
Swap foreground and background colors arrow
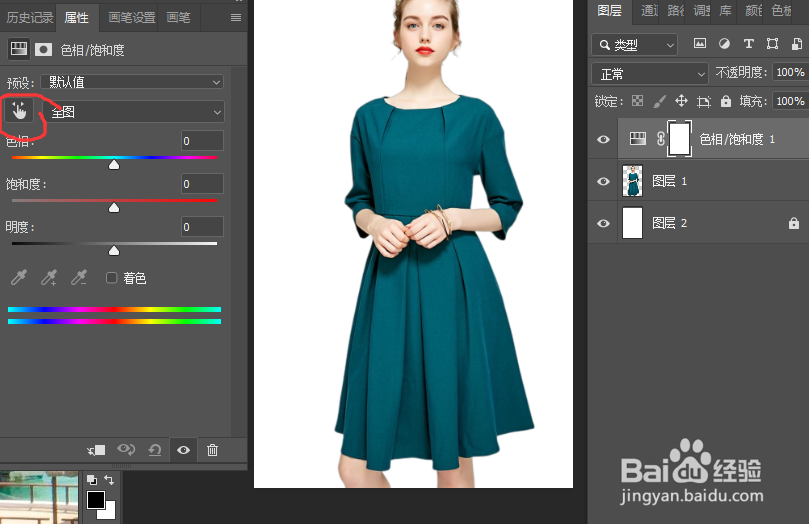(109, 480)
